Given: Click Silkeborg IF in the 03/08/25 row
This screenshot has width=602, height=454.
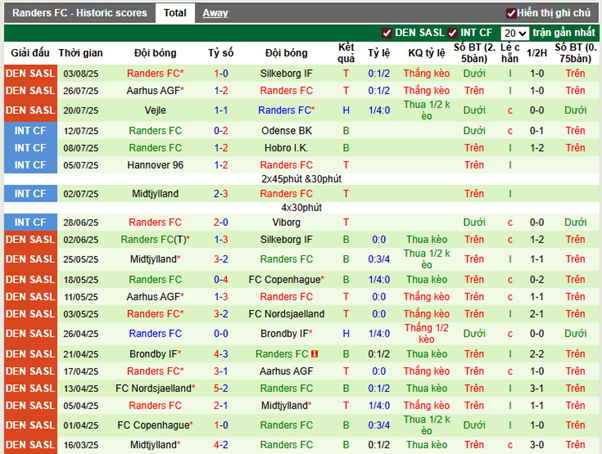Looking at the screenshot, I should pyautogui.click(x=286, y=73).
